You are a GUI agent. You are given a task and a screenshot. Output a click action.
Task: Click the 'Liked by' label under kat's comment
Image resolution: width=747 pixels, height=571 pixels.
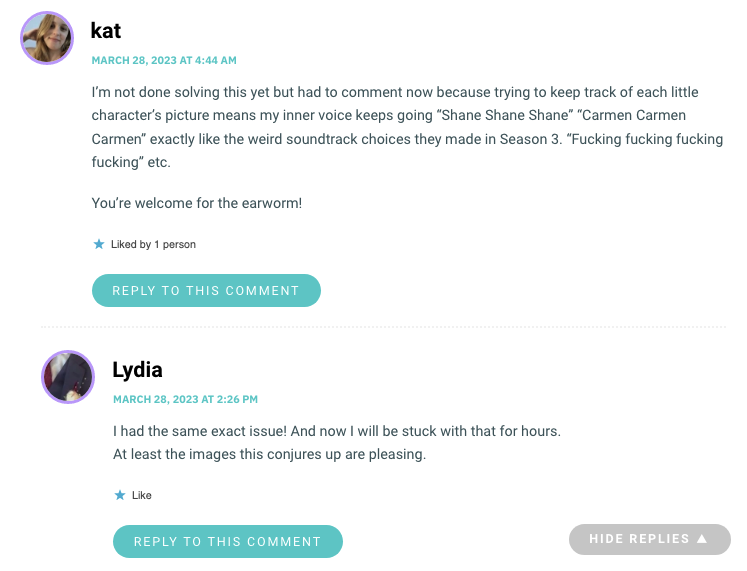pos(131,244)
